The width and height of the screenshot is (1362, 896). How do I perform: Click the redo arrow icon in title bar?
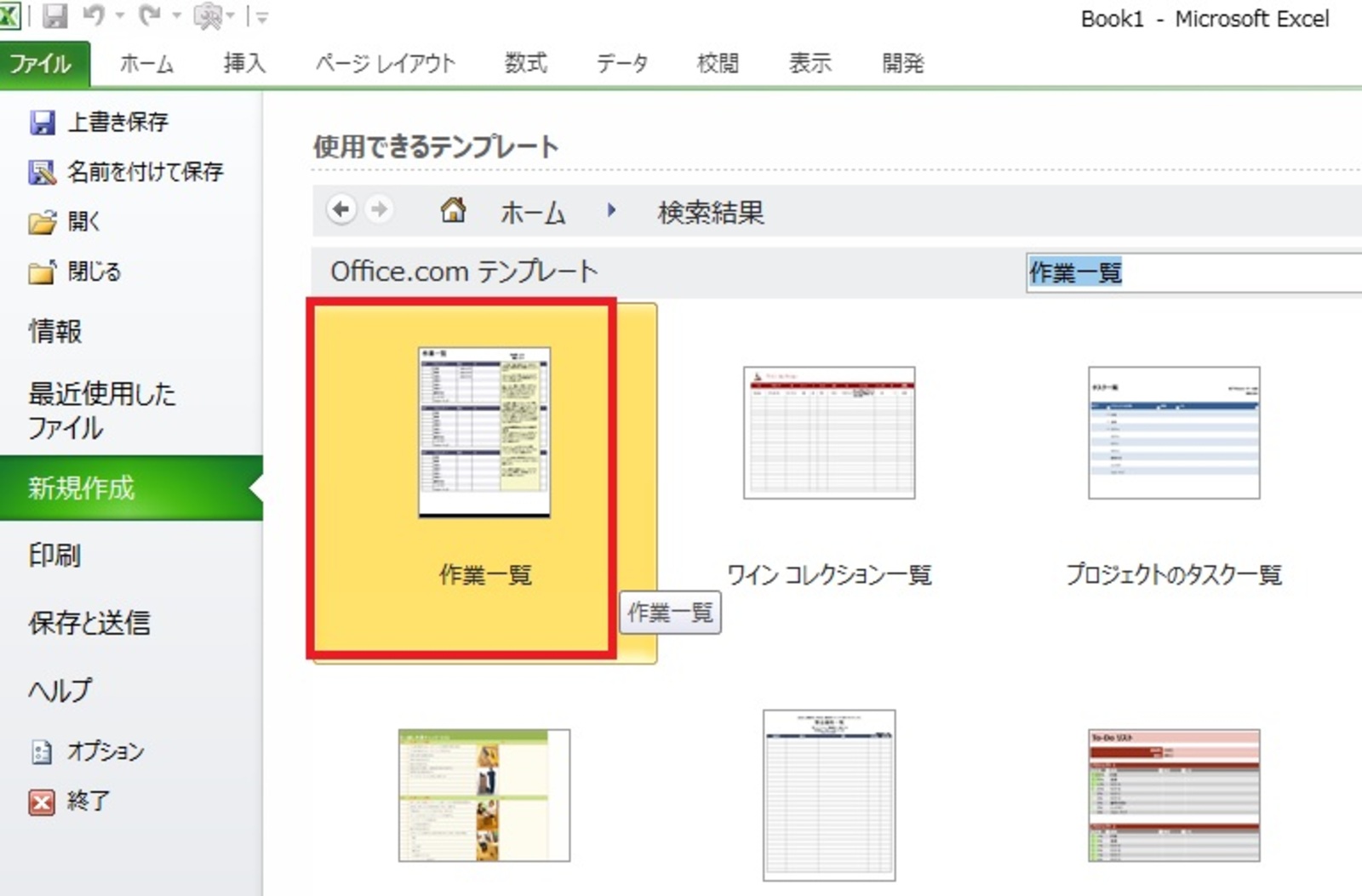[150, 16]
